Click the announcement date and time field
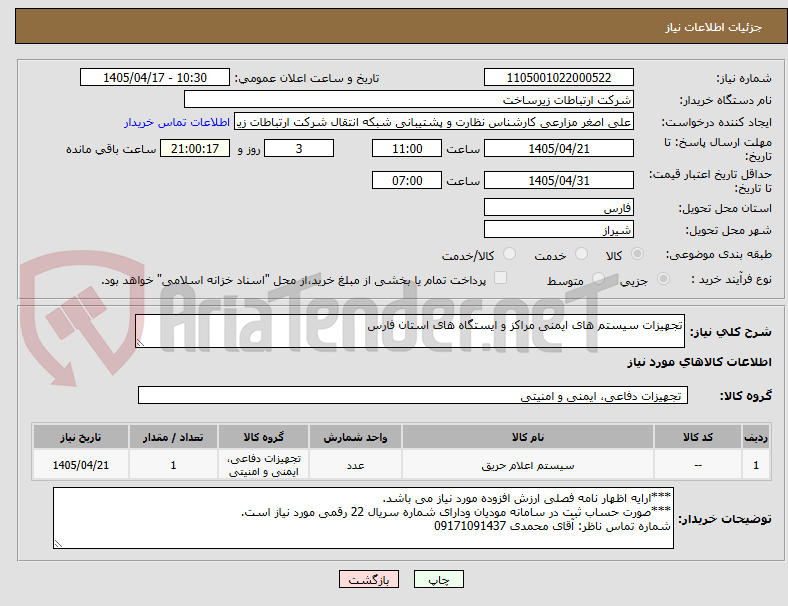The height and width of the screenshot is (606, 788). click(x=155, y=77)
